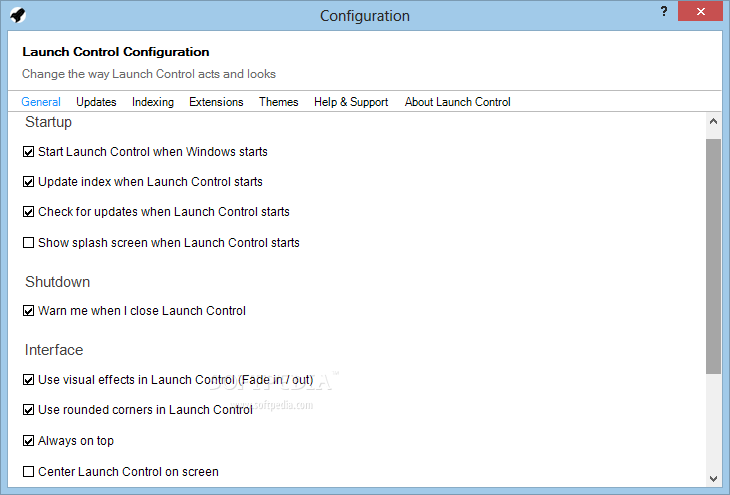Click the Startup section heading
This screenshot has width=730, height=495.
coord(48,122)
